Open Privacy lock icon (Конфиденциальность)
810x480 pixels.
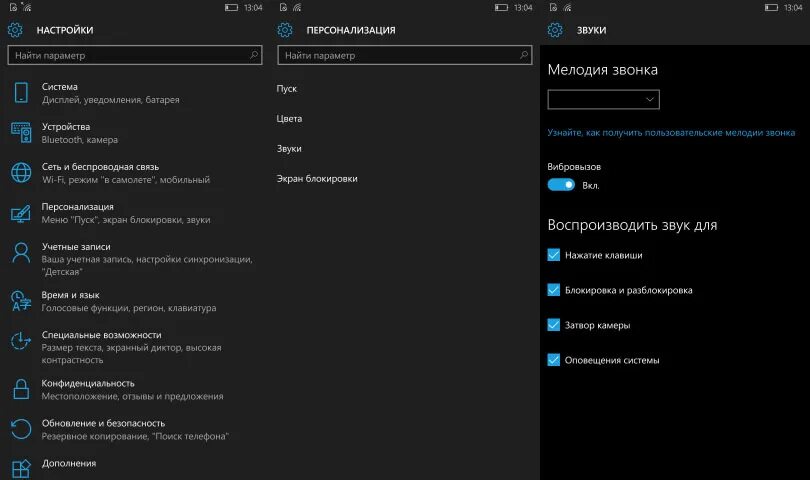click(x=21, y=389)
